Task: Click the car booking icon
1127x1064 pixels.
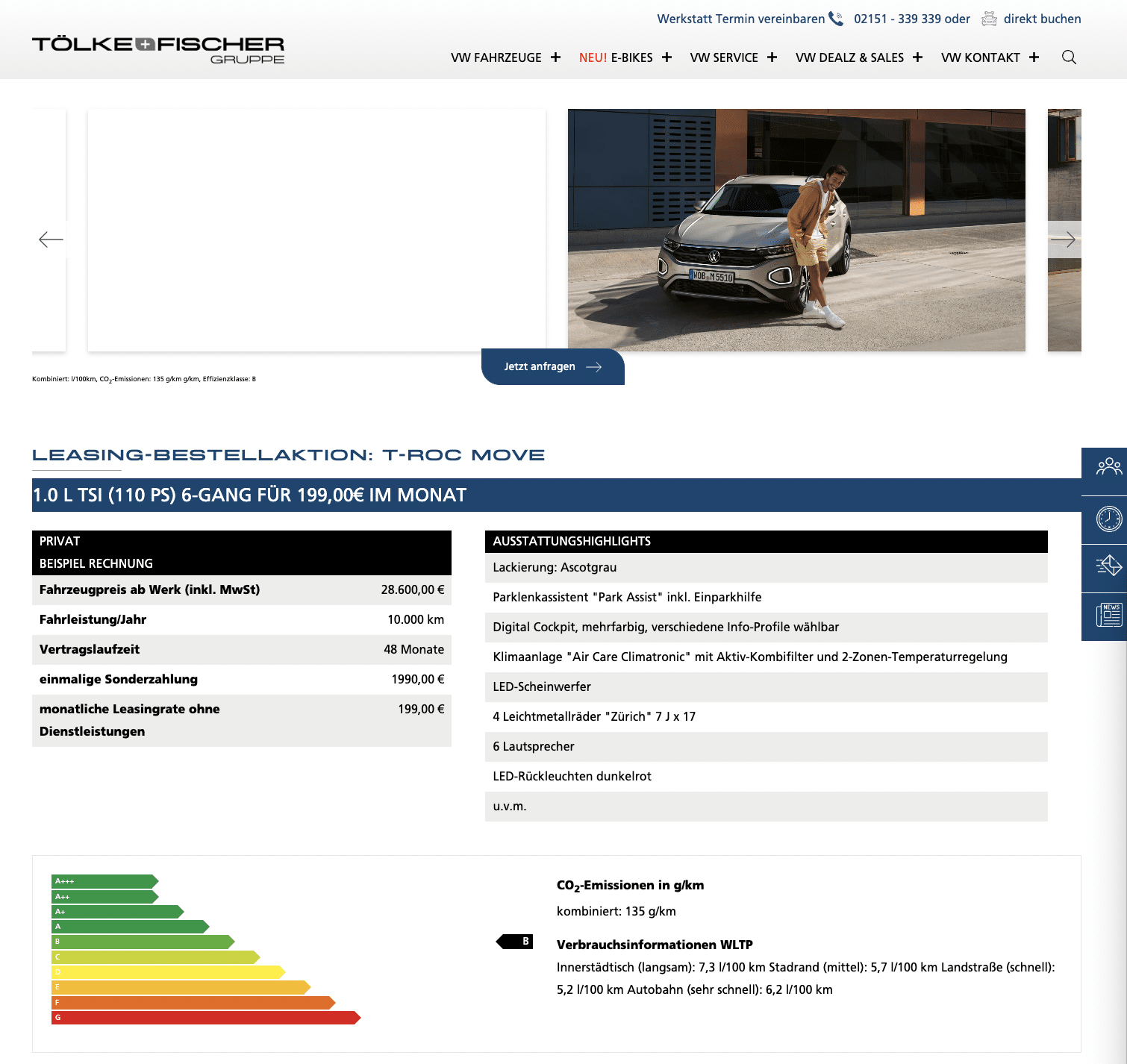Action: click(989, 19)
